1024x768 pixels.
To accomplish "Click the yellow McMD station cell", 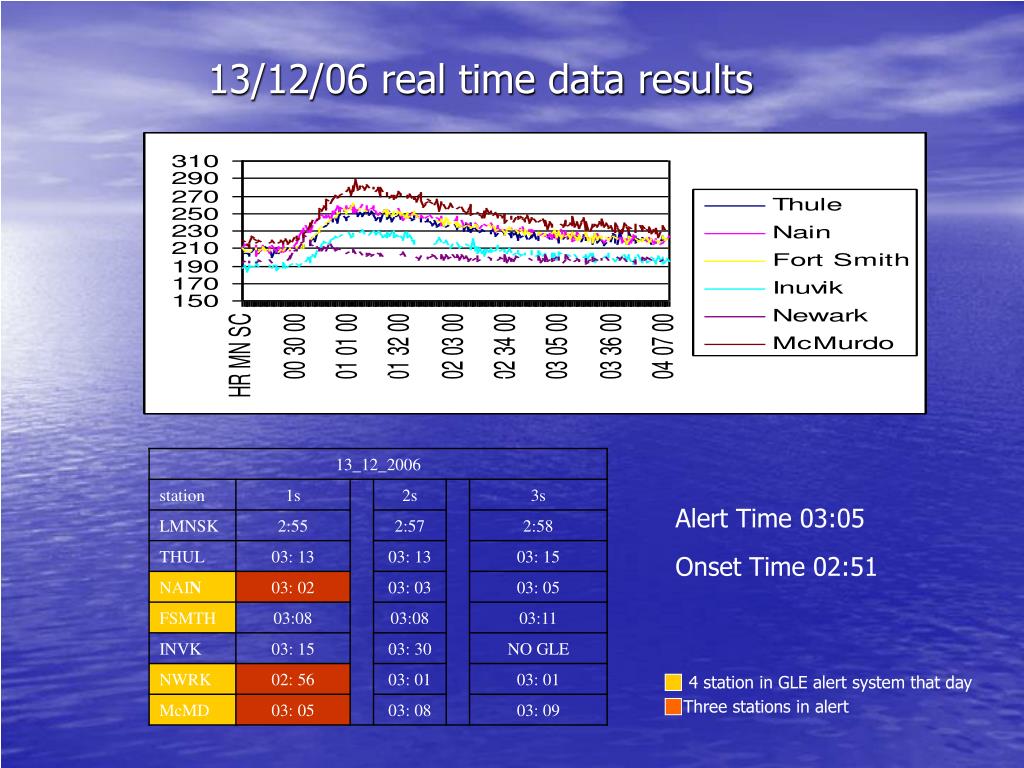I will tap(193, 710).
